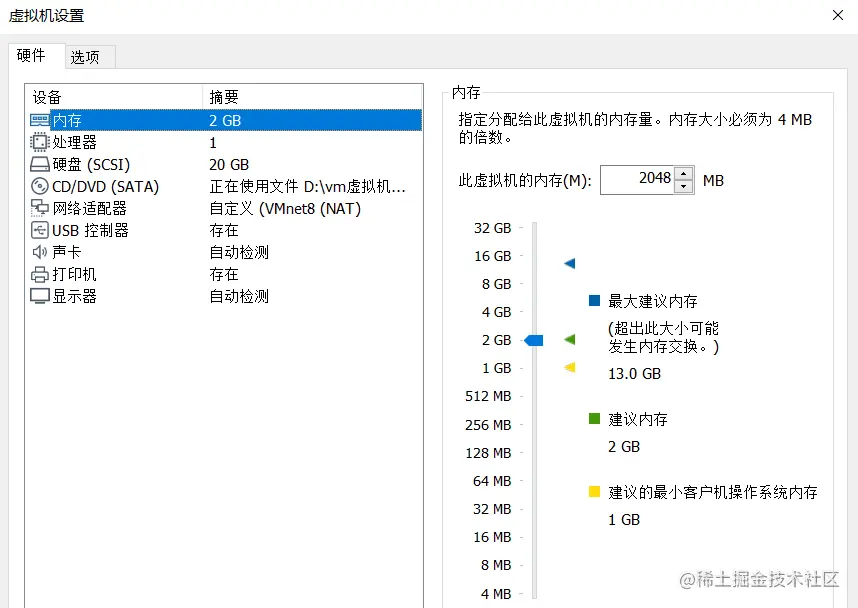858x608 pixels.
Task: Click the blue maximum recommended memory marker
Action: [x=570, y=263]
